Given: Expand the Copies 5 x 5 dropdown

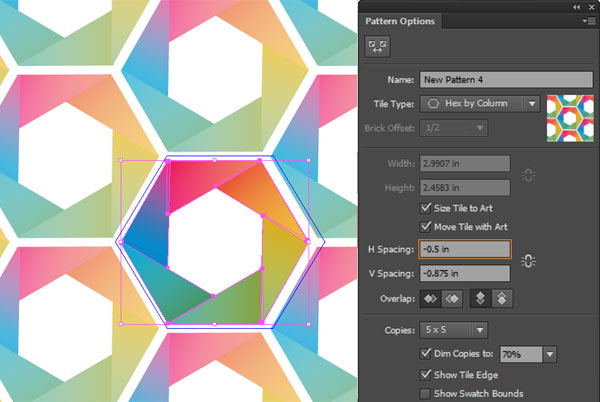Looking at the screenshot, I should (481, 329).
